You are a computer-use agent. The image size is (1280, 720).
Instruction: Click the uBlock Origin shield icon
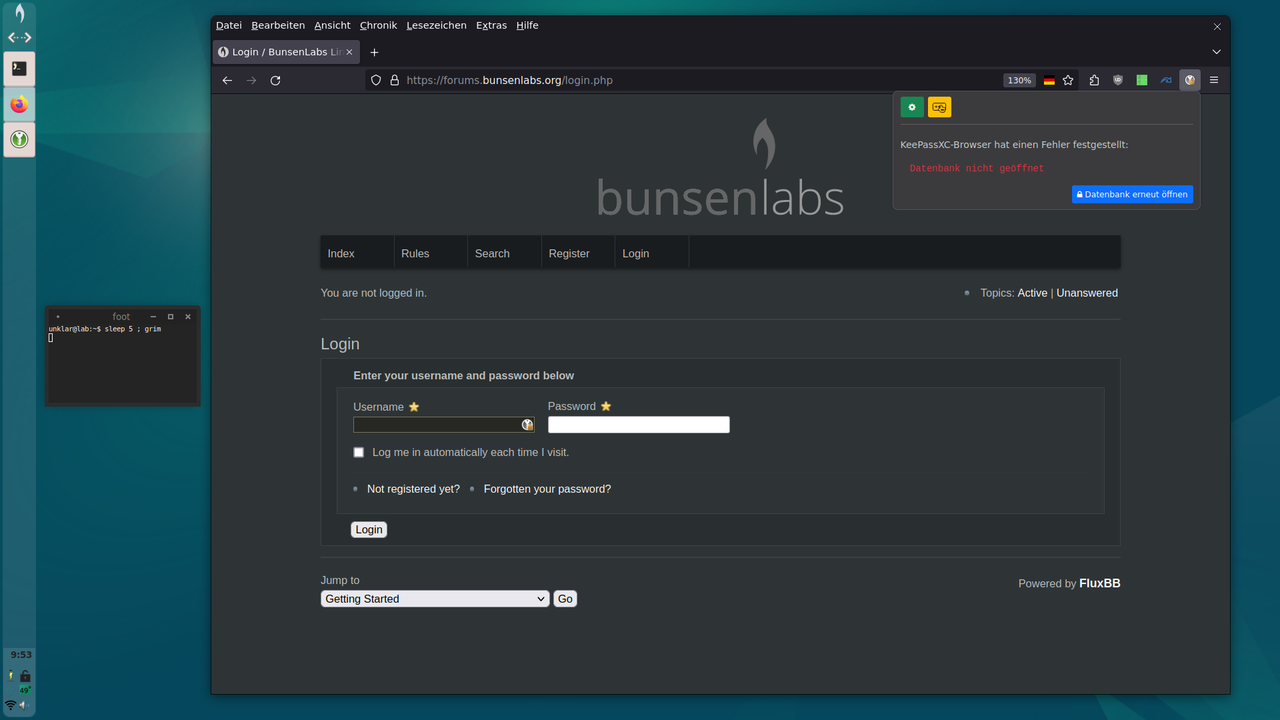[1118, 80]
